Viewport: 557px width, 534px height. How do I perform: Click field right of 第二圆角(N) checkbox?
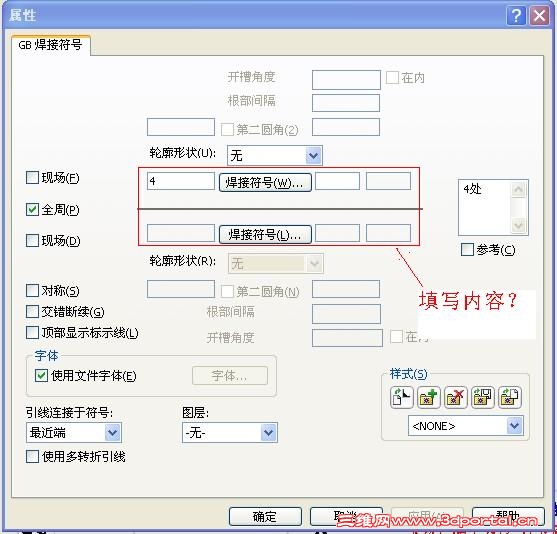(346, 289)
